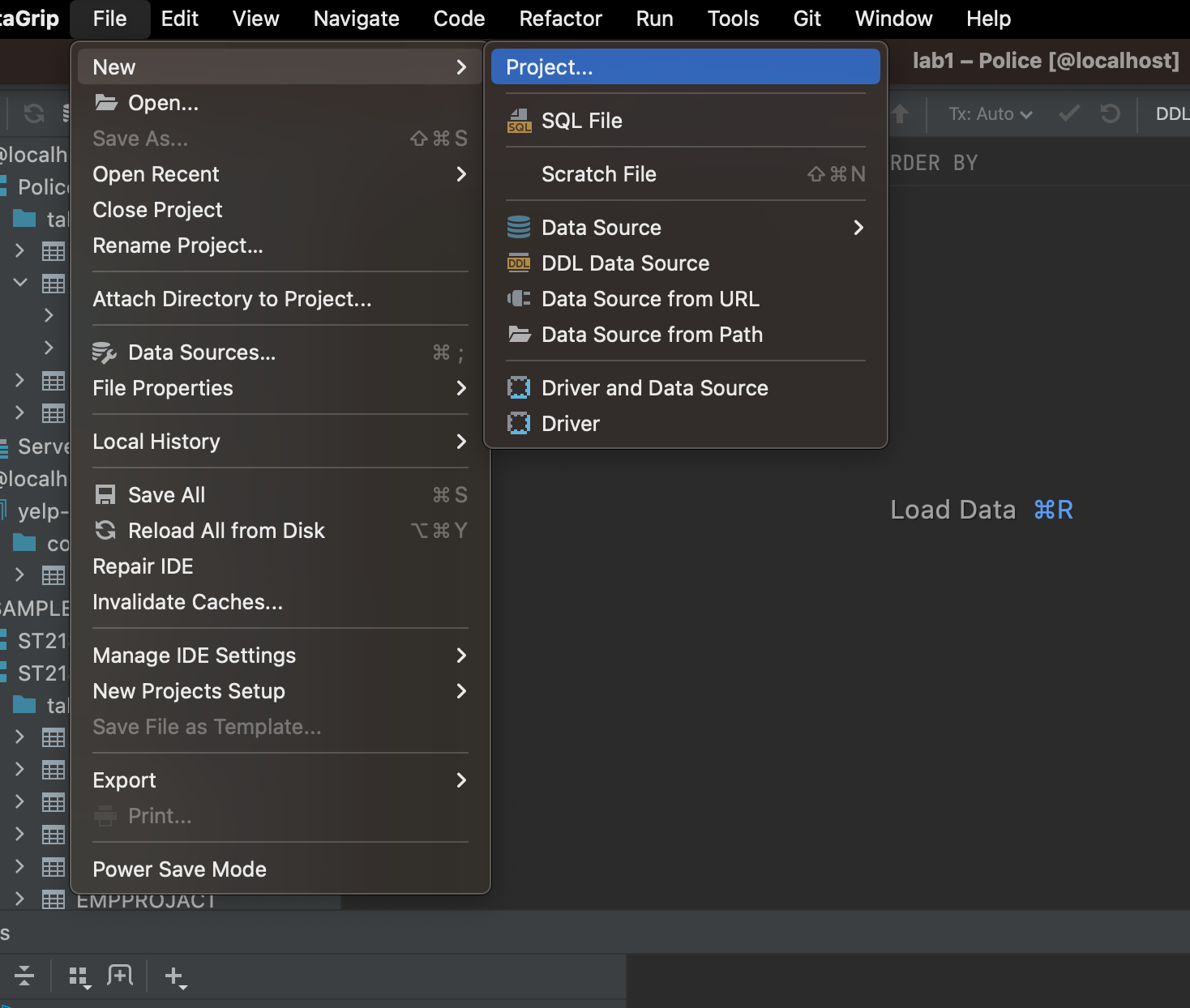Expand the Data Source submenu
Image resolution: width=1190 pixels, height=1008 pixels.
pos(686,228)
